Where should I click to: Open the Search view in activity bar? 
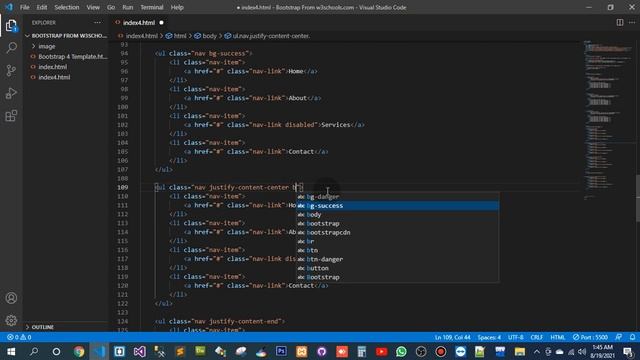coord(11,48)
